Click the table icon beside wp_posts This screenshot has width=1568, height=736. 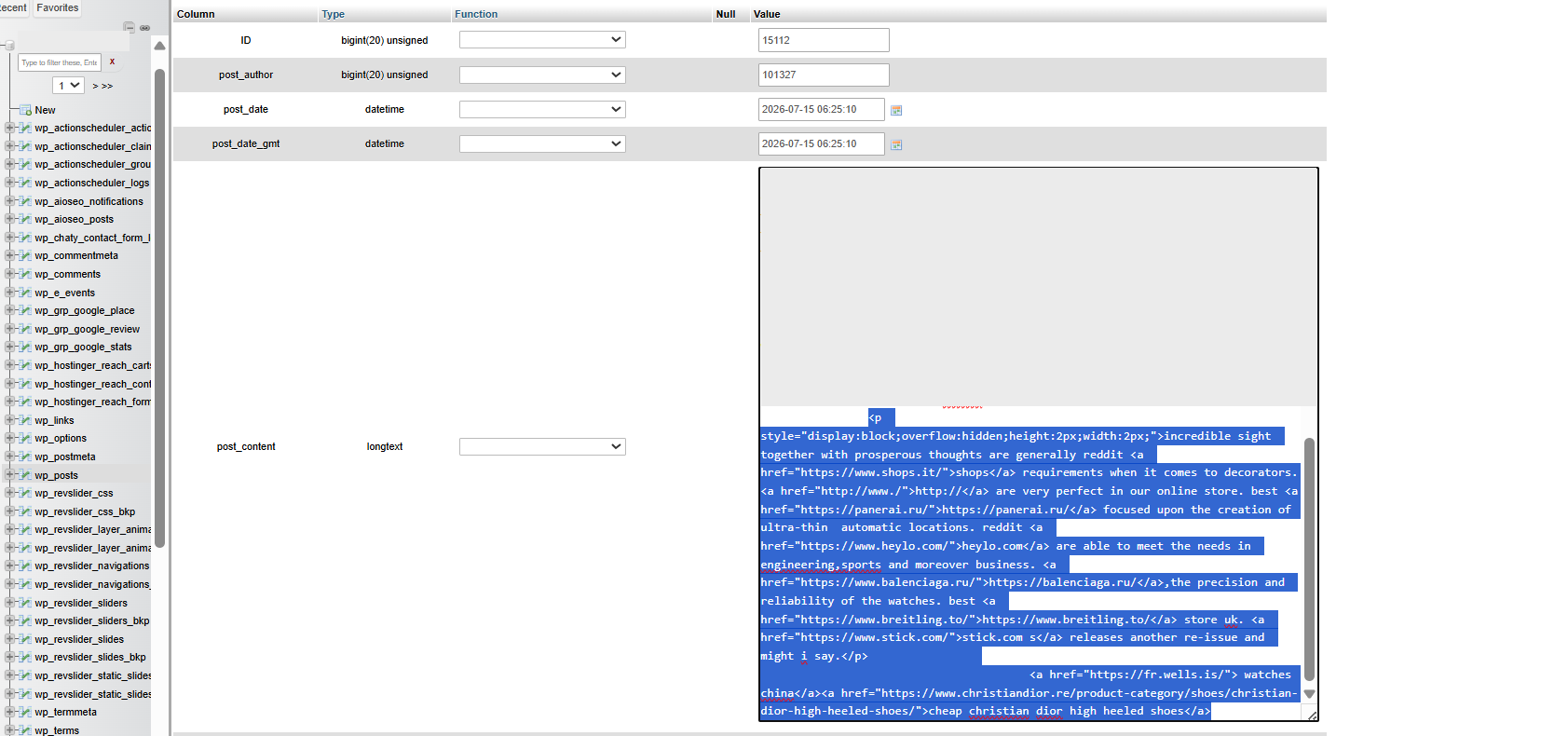[x=26, y=475]
